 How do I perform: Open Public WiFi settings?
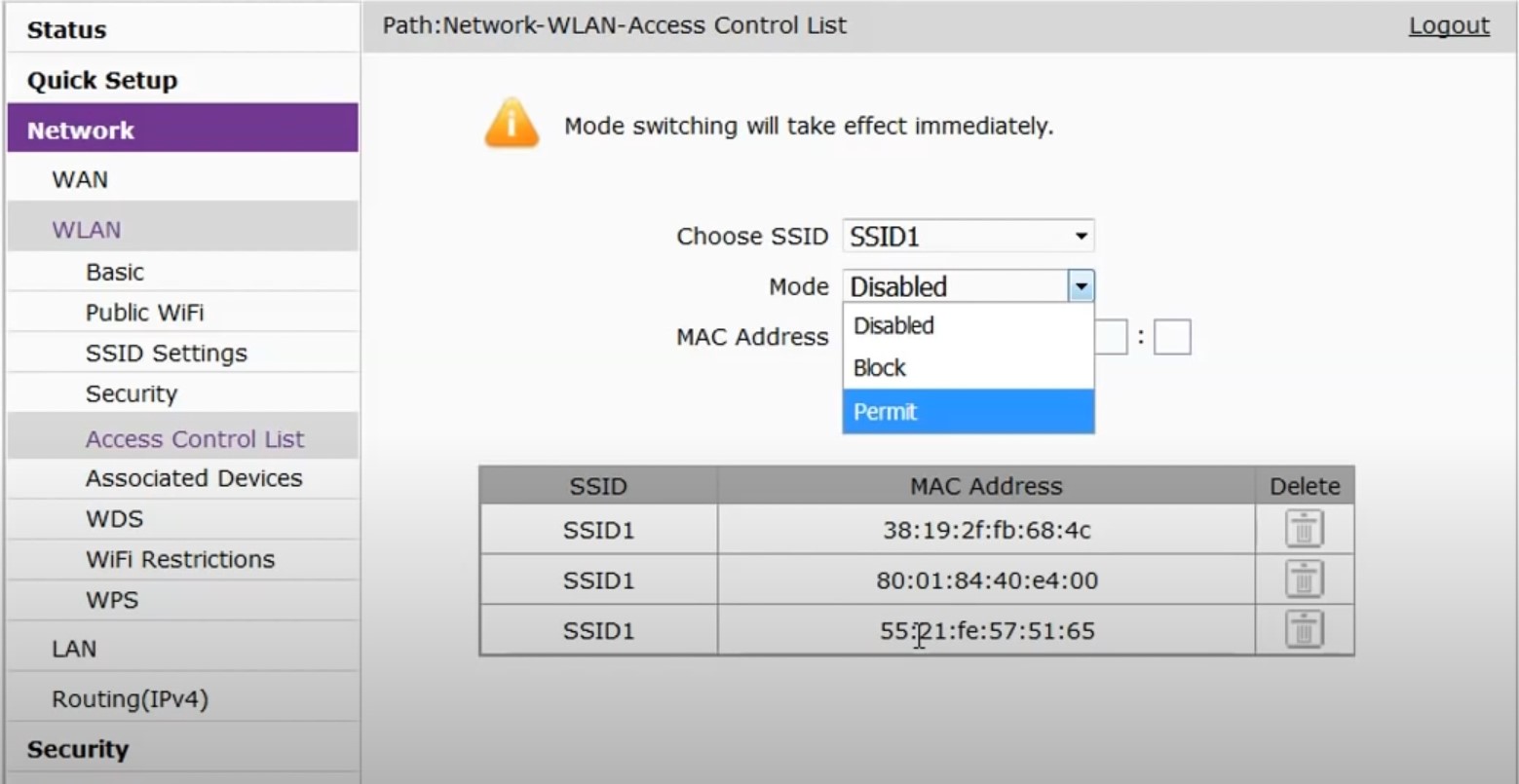click(x=144, y=313)
